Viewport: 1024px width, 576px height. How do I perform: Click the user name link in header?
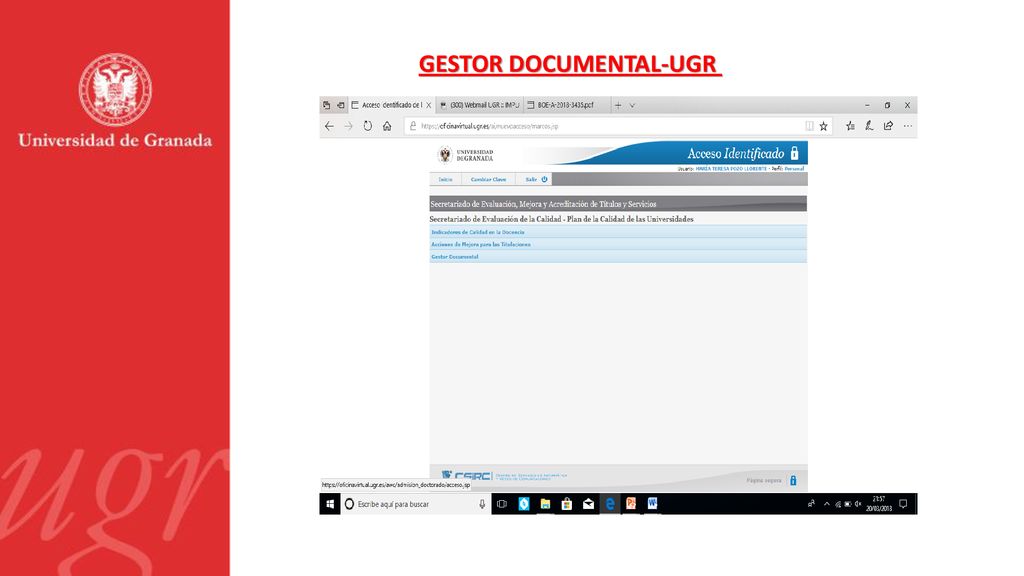(731, 168)
